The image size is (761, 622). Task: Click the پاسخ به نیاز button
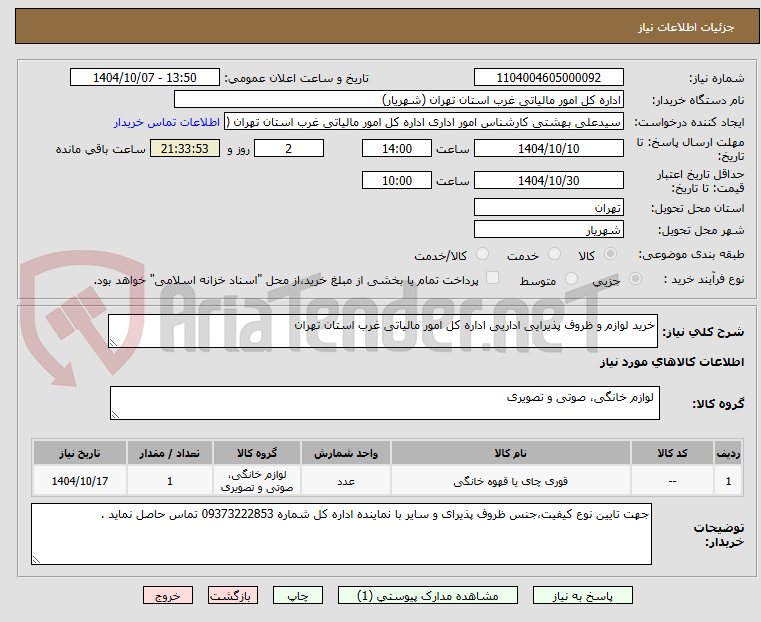tap(582, 595)
